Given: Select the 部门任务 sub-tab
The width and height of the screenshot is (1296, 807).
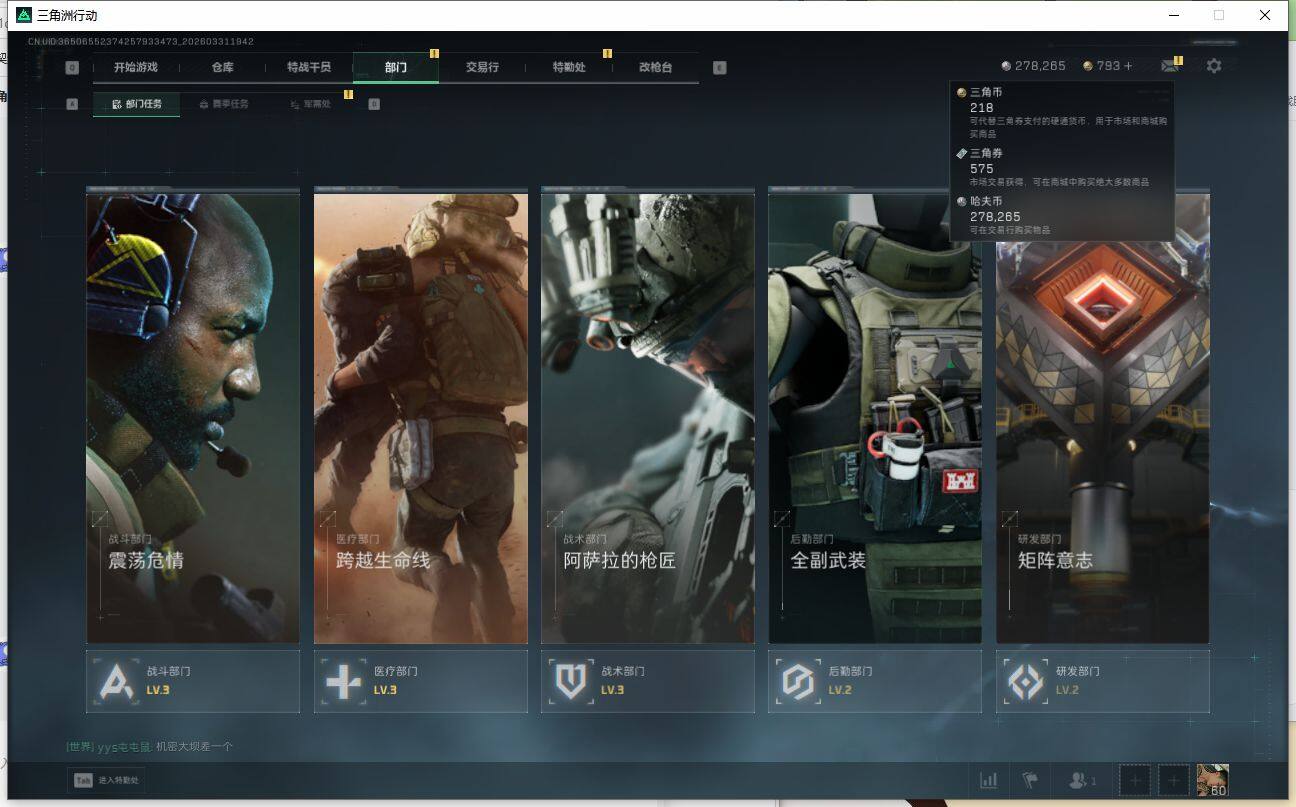Looking at the screenshot, I should 137,104.
